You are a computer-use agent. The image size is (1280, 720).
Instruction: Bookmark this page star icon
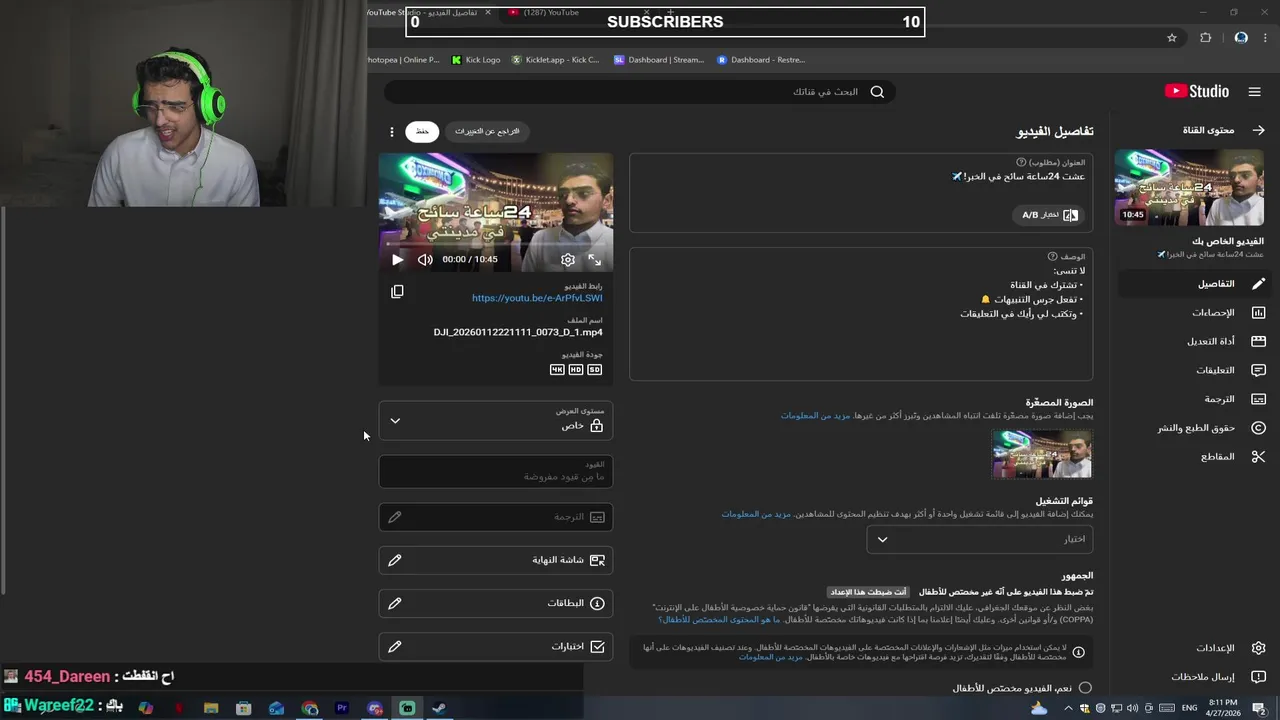[x=1172, y=38]
